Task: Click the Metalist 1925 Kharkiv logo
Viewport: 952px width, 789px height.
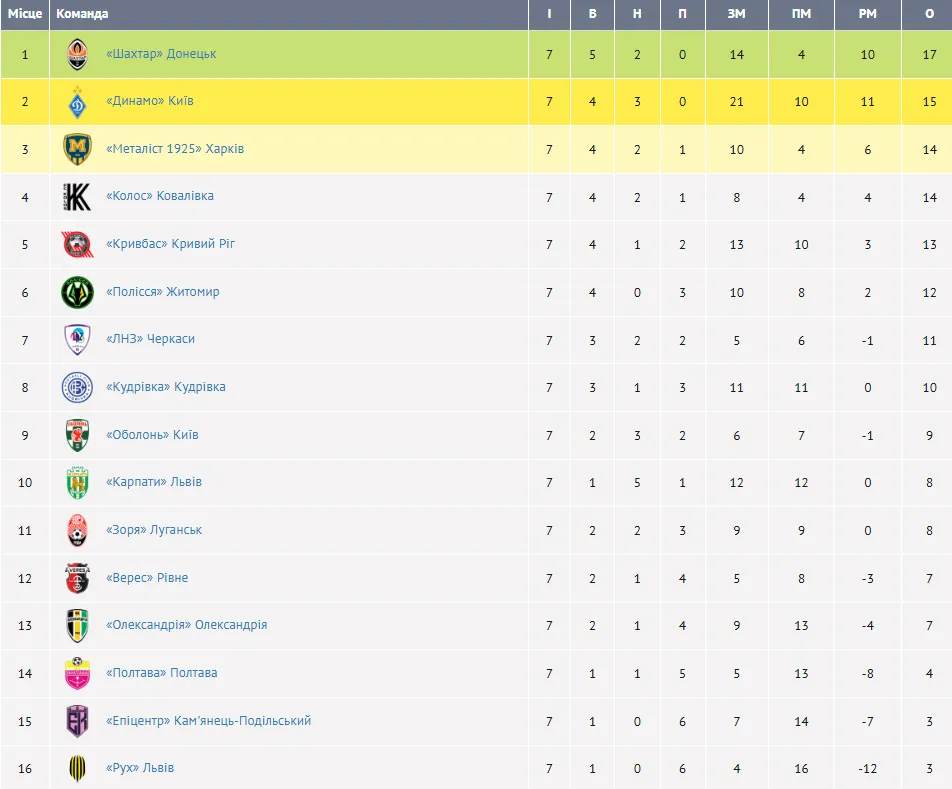Action: point(77,149)
